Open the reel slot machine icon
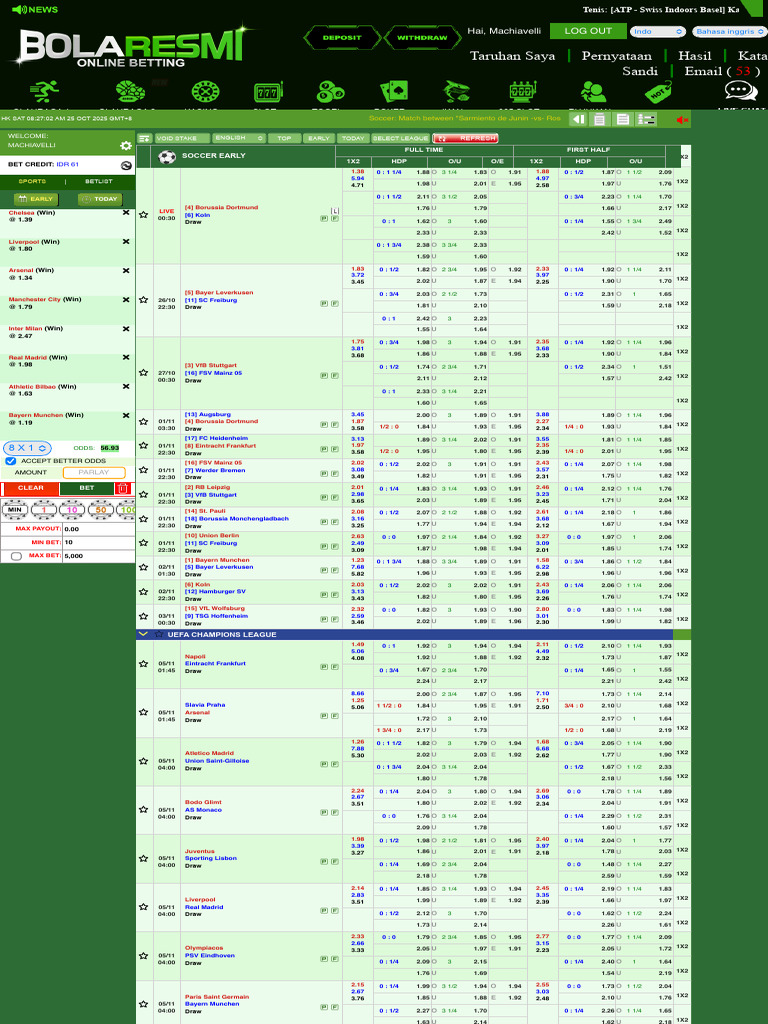Screen dimensions: 768x1024 coord(522,92)
